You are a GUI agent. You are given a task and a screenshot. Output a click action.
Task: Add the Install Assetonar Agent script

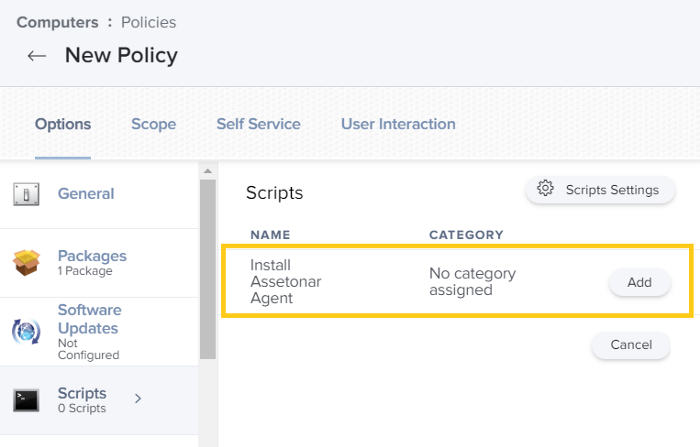click(x=639, y=282)
